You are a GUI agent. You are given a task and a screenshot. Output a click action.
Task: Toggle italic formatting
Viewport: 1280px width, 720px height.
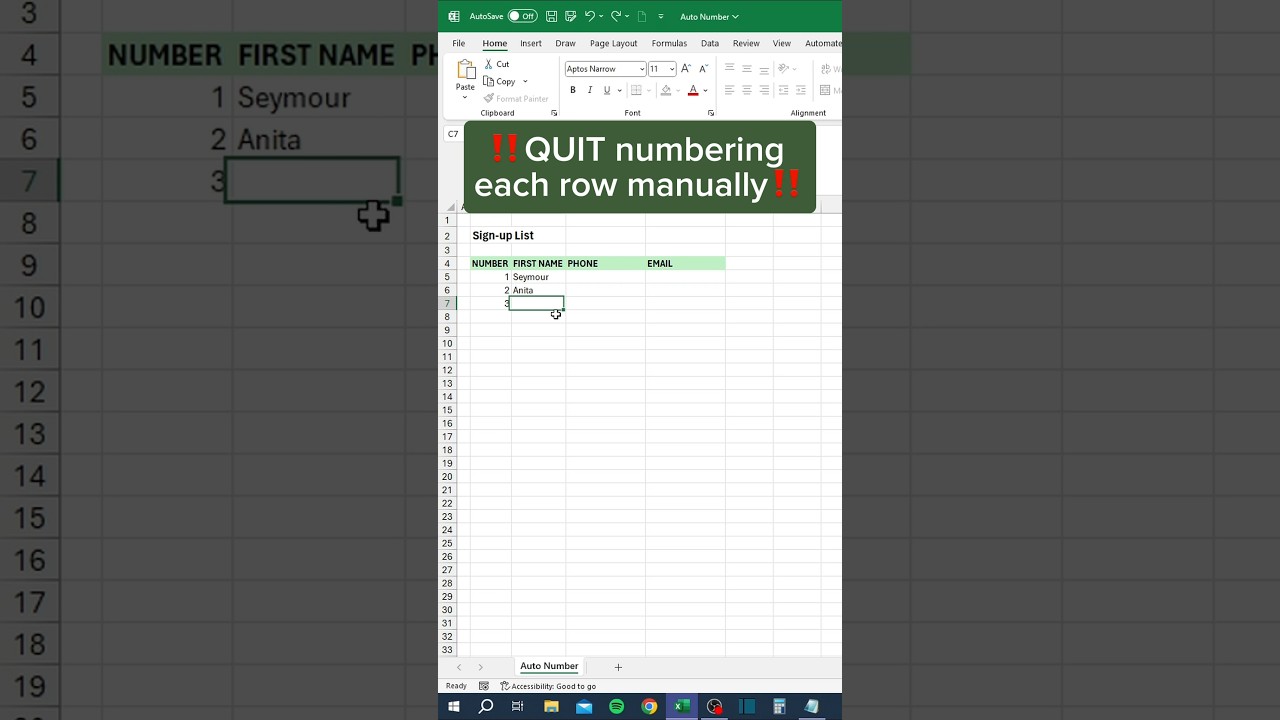tap(590, 90)
